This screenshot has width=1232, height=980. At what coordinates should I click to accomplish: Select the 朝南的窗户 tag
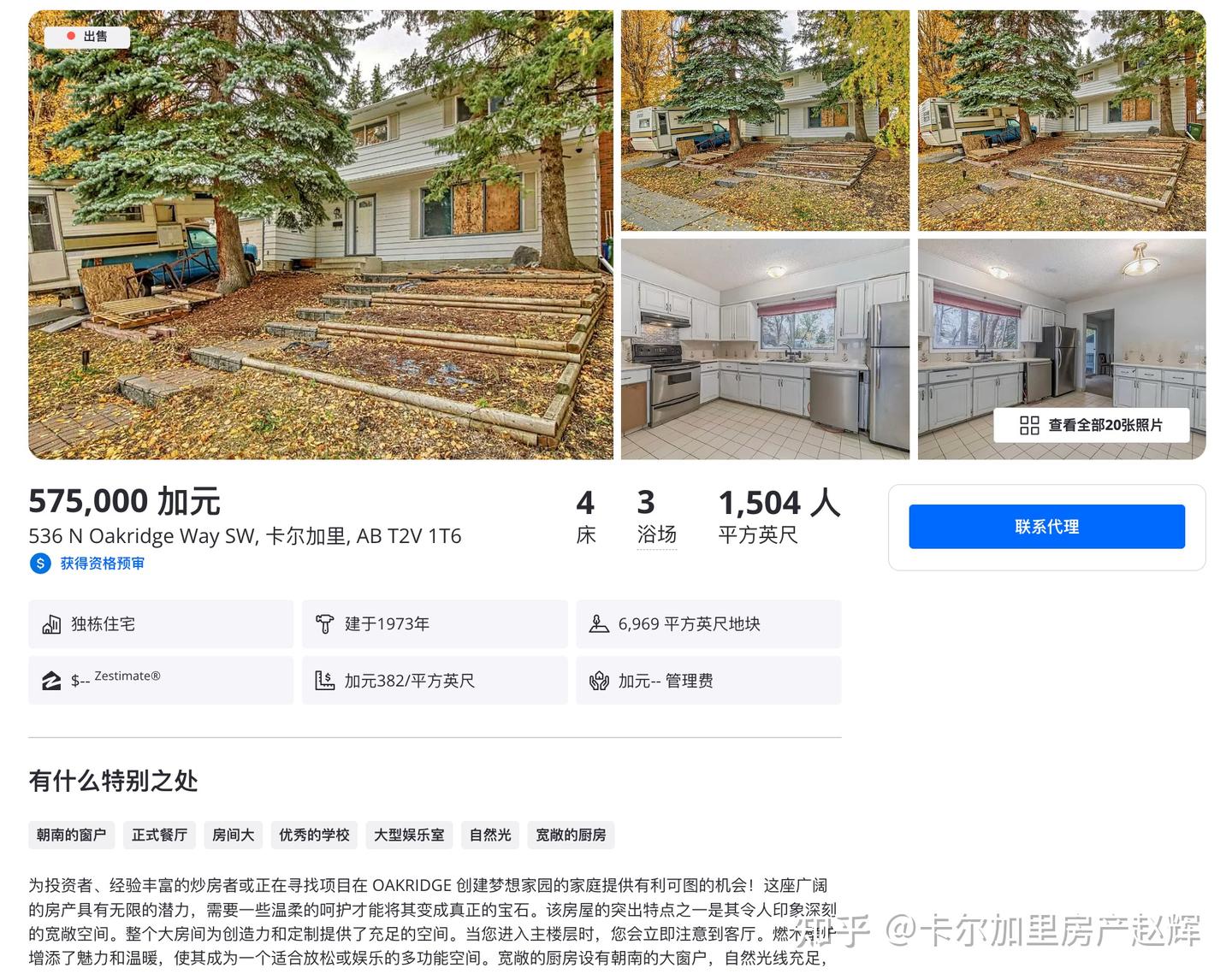(x=72, y=835)
